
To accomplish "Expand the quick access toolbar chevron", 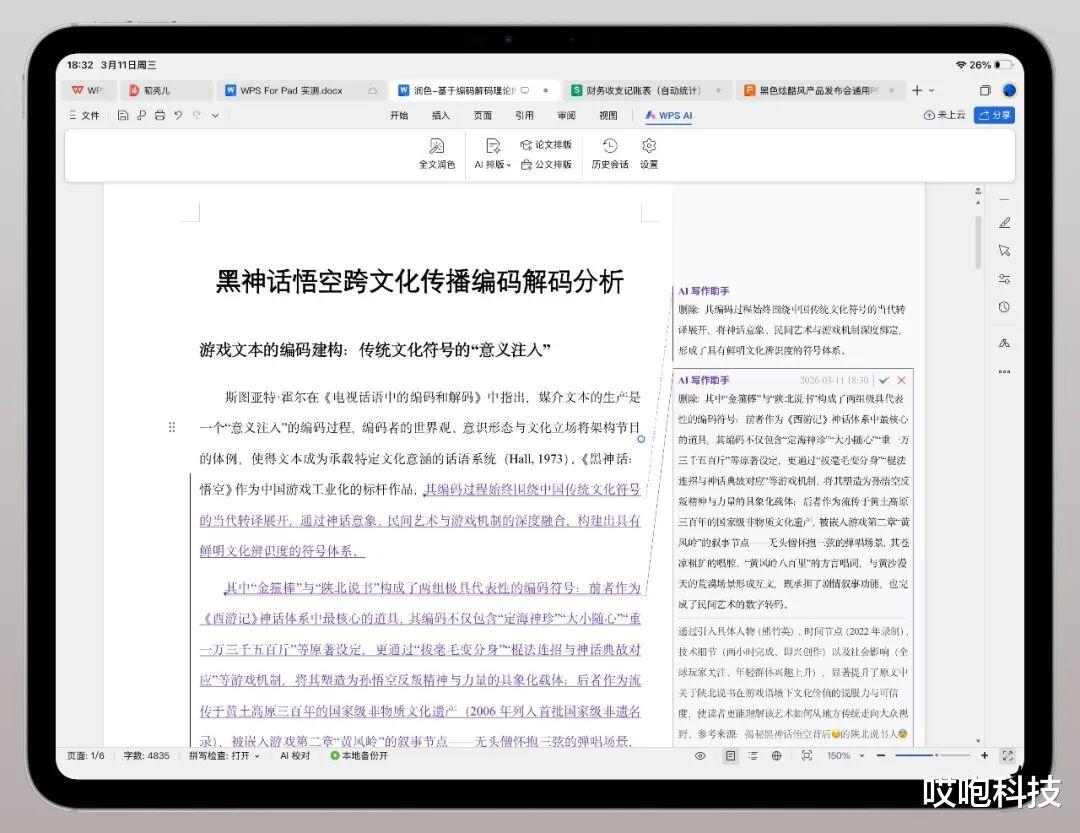I will pos(215,116).
